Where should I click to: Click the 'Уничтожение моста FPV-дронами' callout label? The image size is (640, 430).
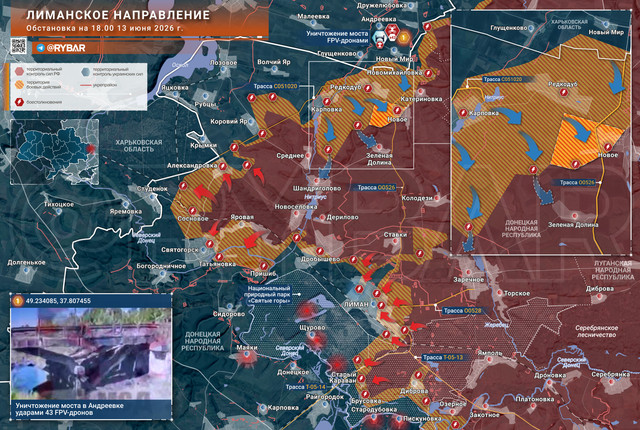[337, 37]
